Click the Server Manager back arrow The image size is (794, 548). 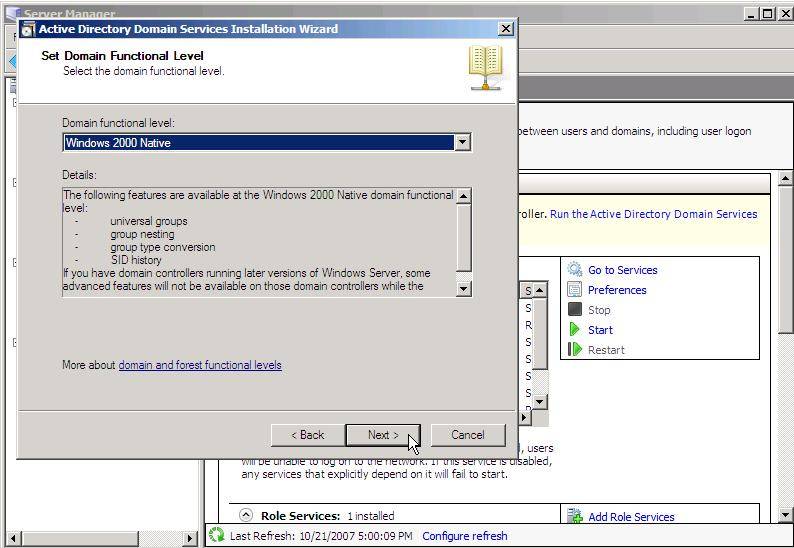tap(13, 61)
